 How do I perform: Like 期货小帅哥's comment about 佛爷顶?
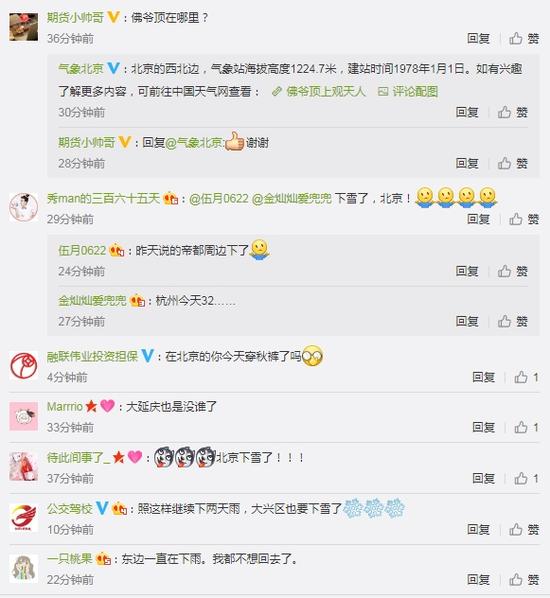click(x=524, y=39)
